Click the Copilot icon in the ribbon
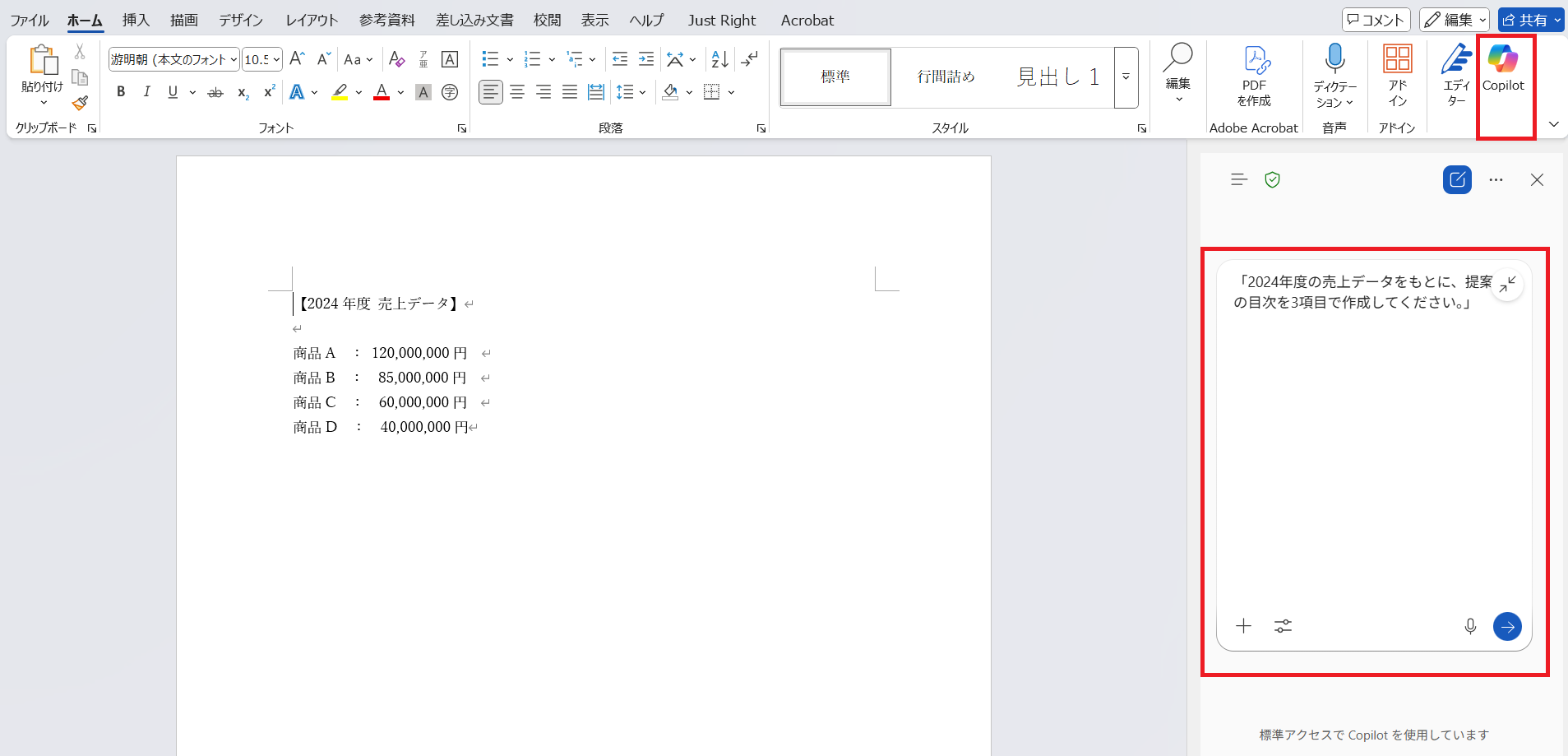The image size is (1568, 756). coord(1503,68)
